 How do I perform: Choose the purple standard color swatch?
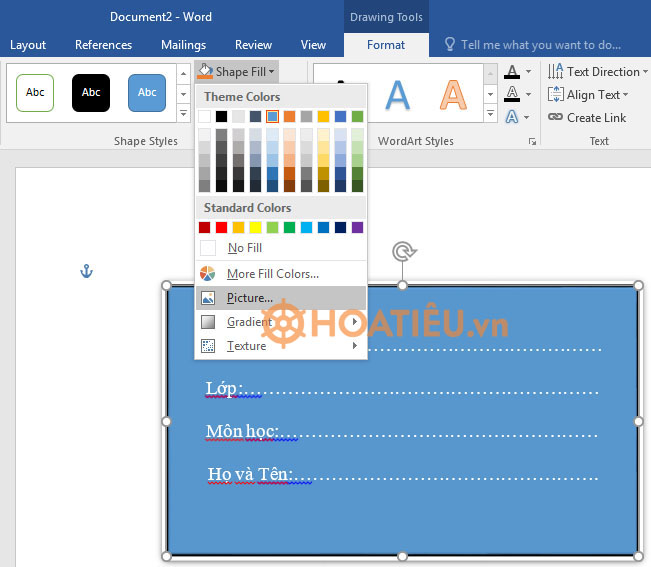[x=358, y=227]
